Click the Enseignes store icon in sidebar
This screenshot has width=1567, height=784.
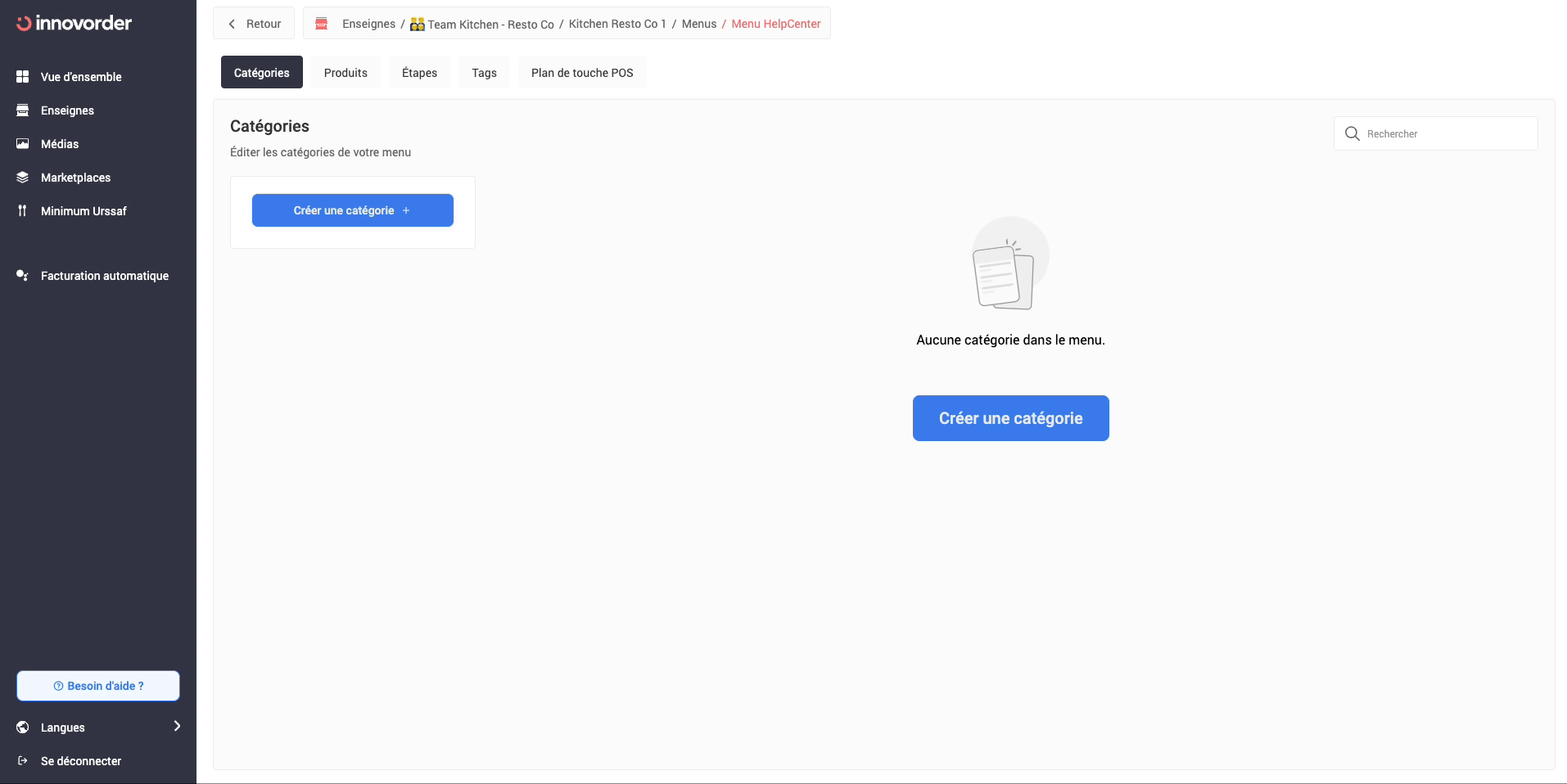[23, 110]
